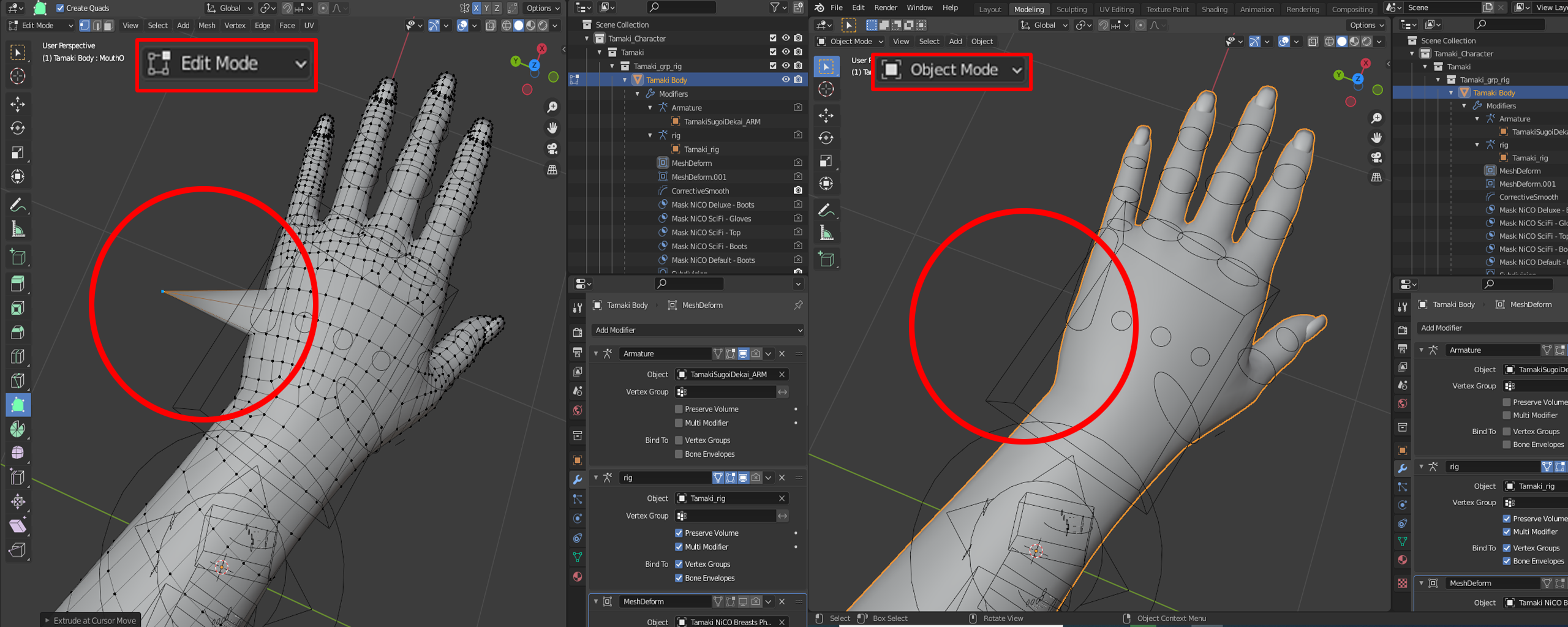Collapse Tamaki_grp_rig in the left outliner
The width and height of the screenshot is (1568, 627).
612,66
